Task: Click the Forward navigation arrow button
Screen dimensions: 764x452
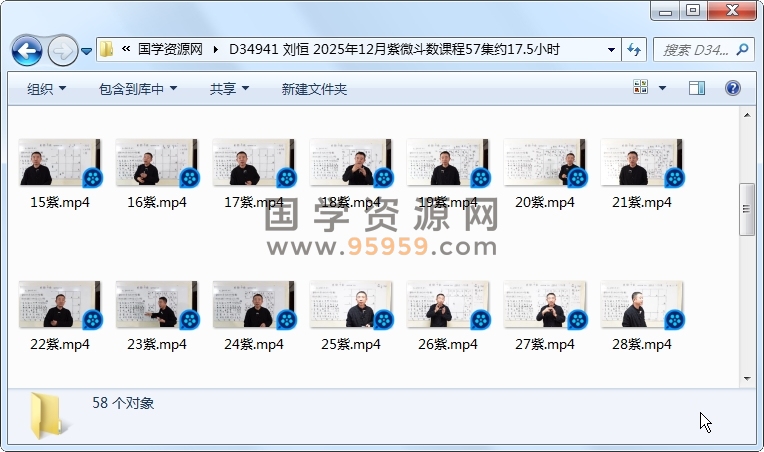Action: [x=62, y=49]
